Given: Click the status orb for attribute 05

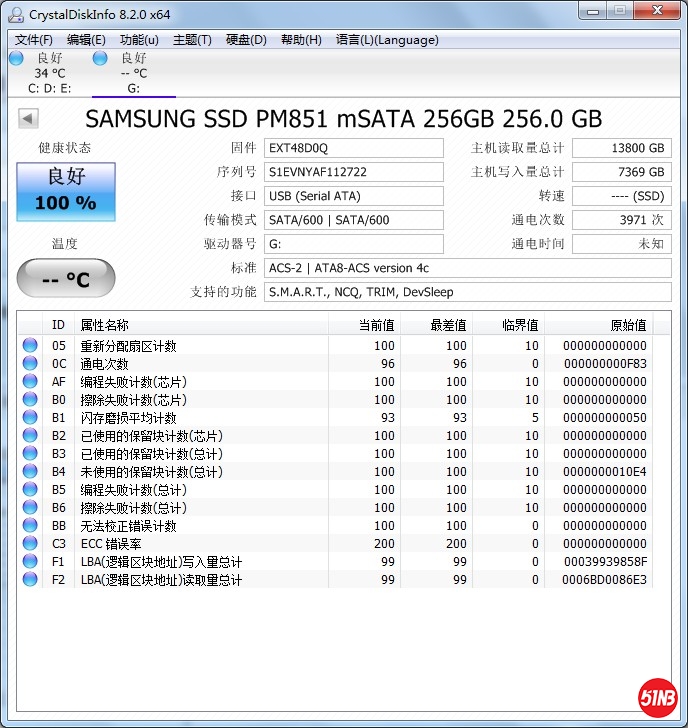Looking at the screenshot, I should (30, 346).
